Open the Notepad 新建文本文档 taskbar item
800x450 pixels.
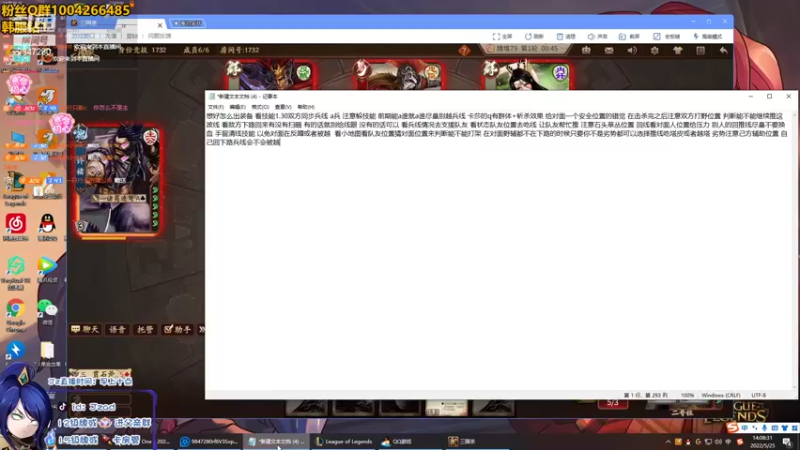point(276,441)
